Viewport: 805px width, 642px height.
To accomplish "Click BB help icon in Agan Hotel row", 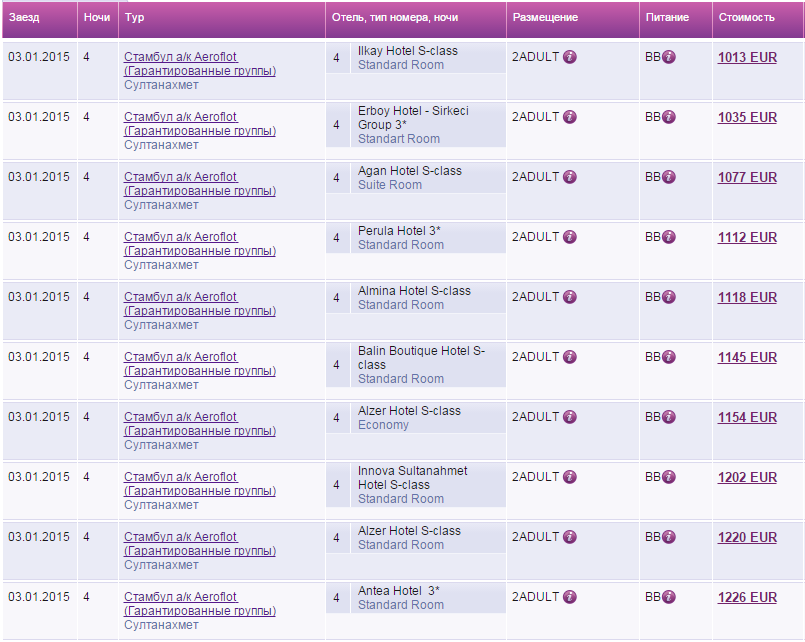I will [669, 177].
